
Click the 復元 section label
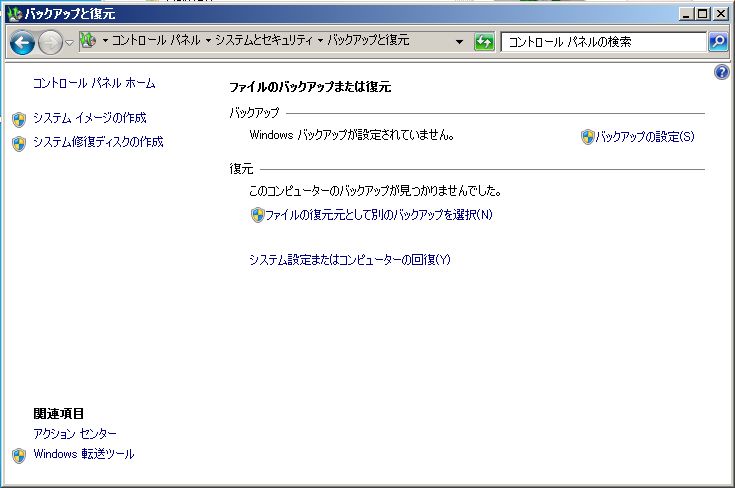point(241,169)
